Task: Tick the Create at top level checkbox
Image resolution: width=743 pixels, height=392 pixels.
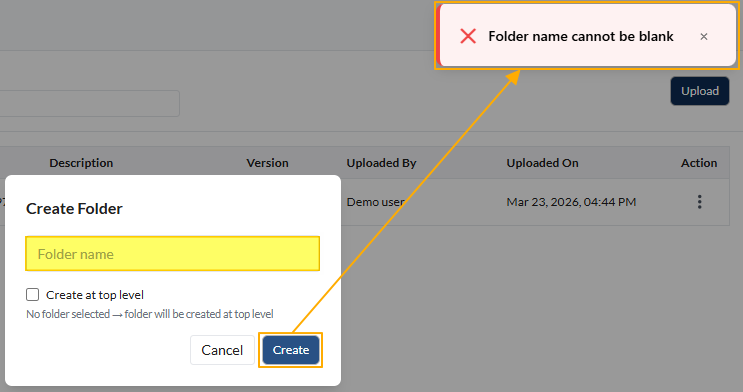Action: coord(32,295)
